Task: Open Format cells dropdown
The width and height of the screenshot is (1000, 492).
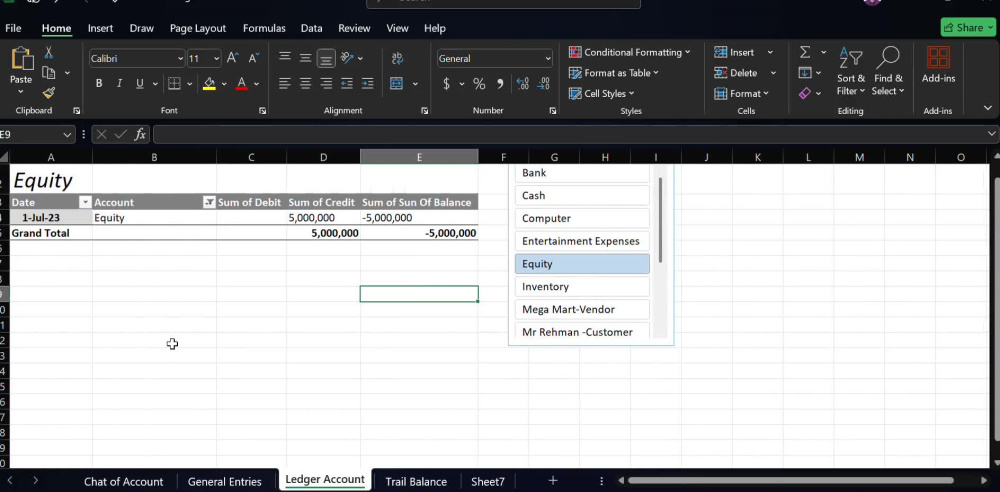Action: click(x=741, y=93)
